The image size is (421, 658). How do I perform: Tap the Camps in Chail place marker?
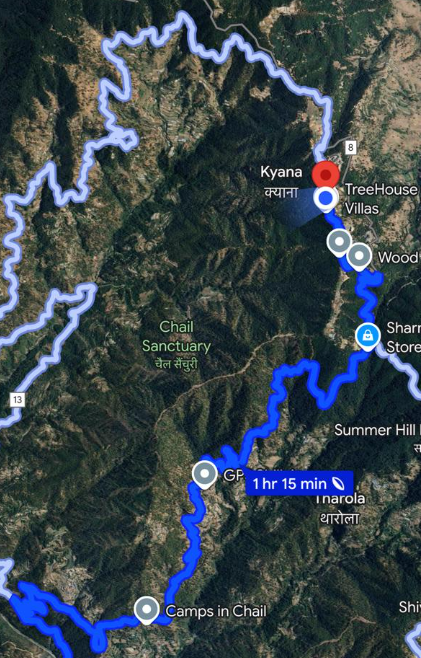(146, 610)
